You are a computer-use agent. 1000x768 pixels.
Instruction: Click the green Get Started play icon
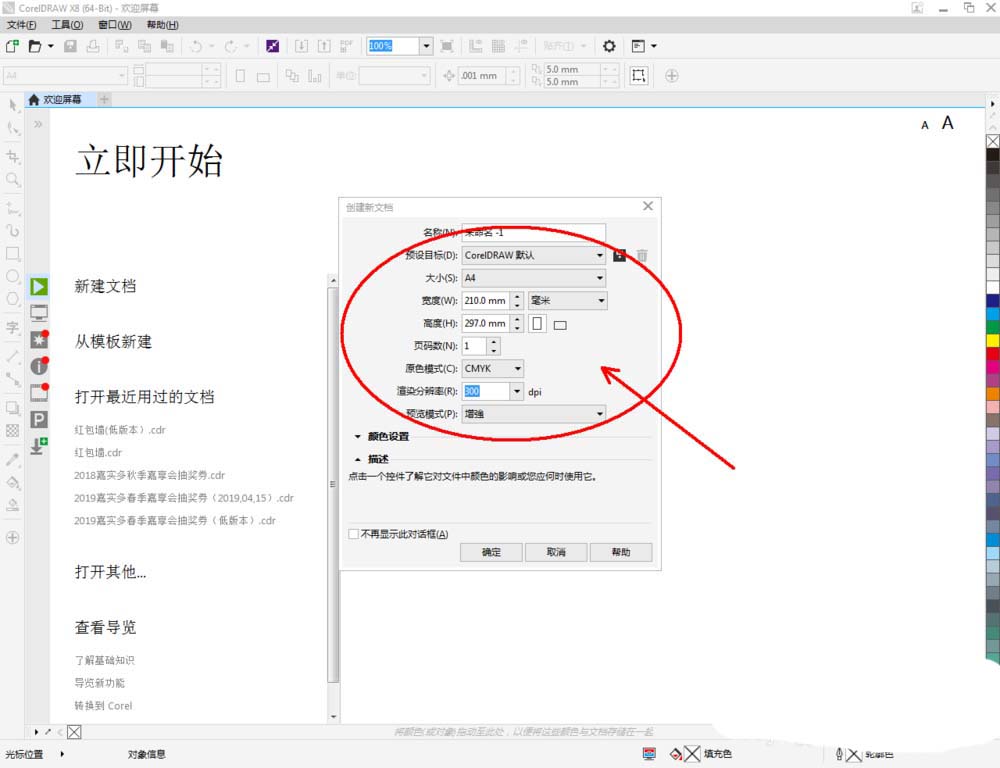[x=39, y=286]
